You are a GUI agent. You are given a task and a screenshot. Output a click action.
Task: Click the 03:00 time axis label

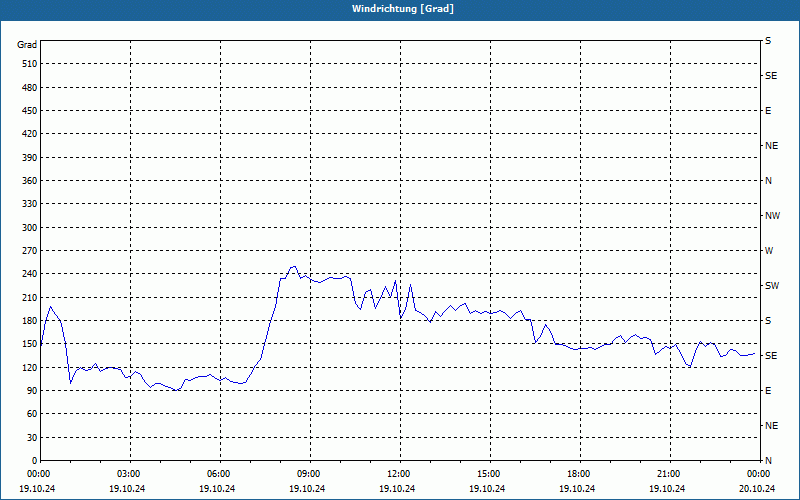point(131,474)
